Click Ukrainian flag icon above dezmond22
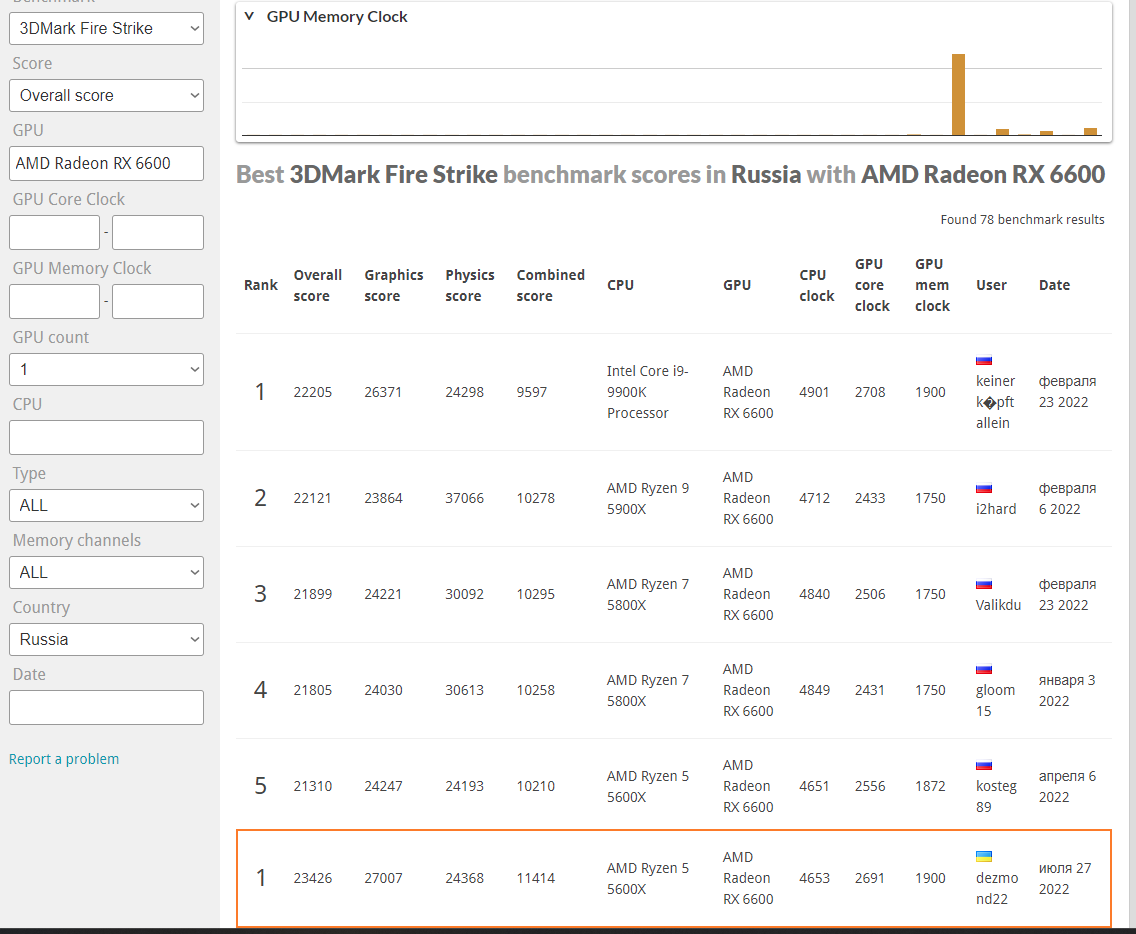The width and height of the screenshot is (1136, 934). tap(984, 857)
